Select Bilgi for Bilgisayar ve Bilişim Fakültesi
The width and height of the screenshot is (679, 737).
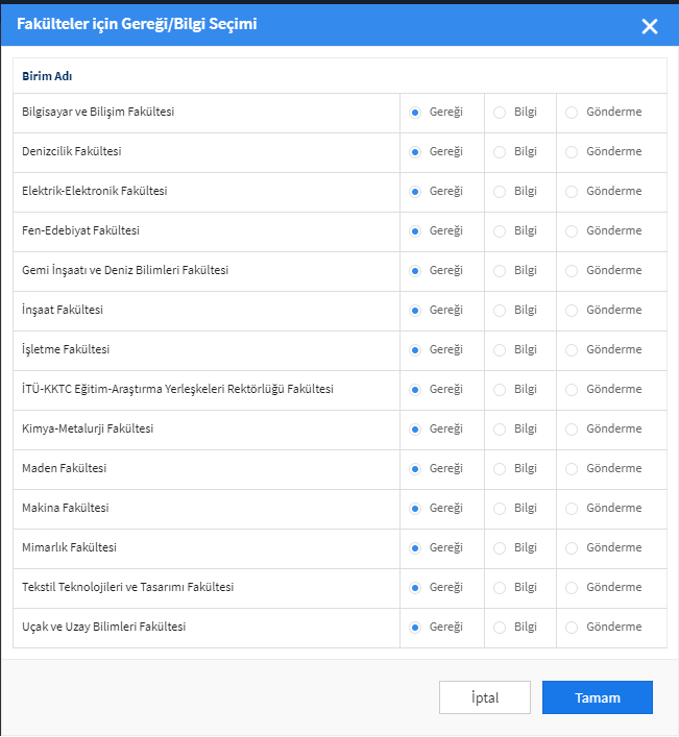[x=499, y=112]
